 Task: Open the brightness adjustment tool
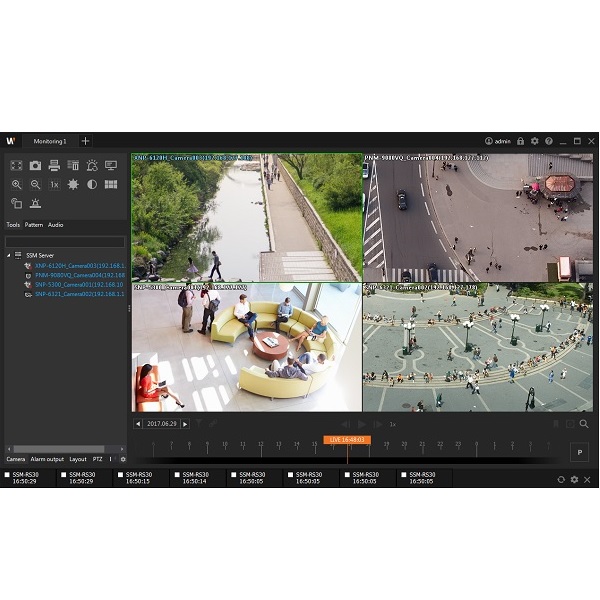(x=73, y=184)
